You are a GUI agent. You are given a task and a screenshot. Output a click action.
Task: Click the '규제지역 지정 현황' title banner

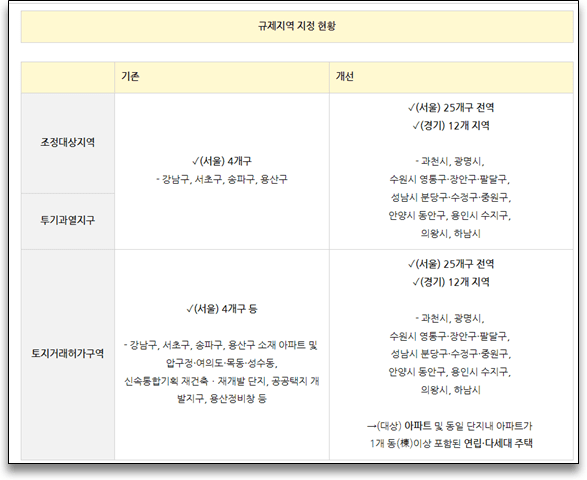(x=297, y=26)
